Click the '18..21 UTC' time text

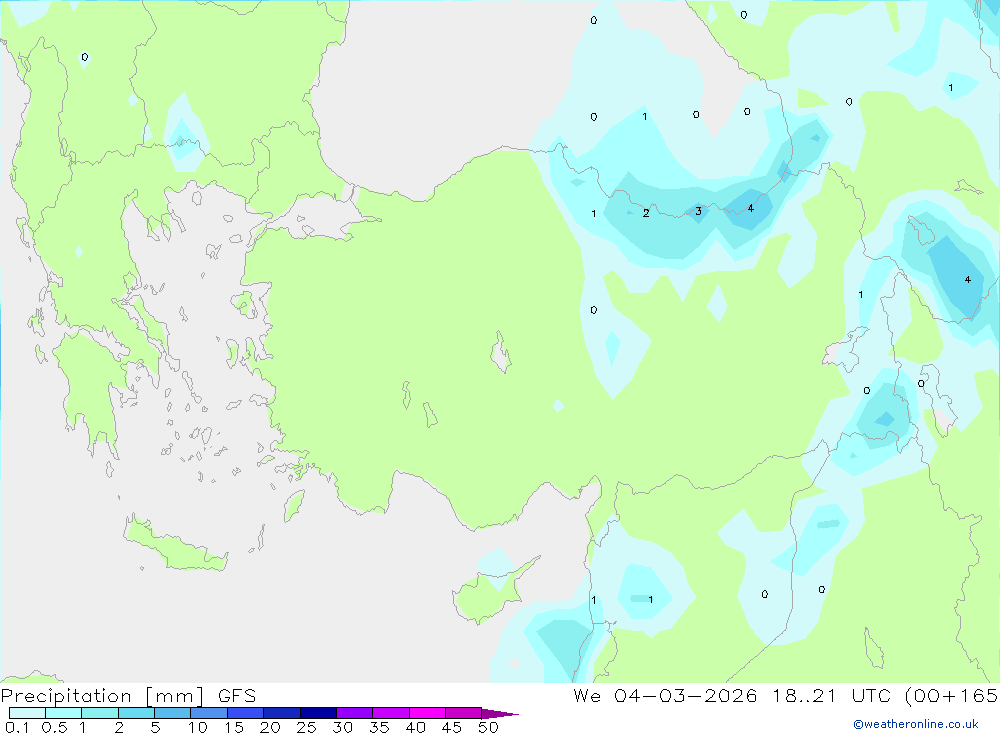tap(834, 695)
